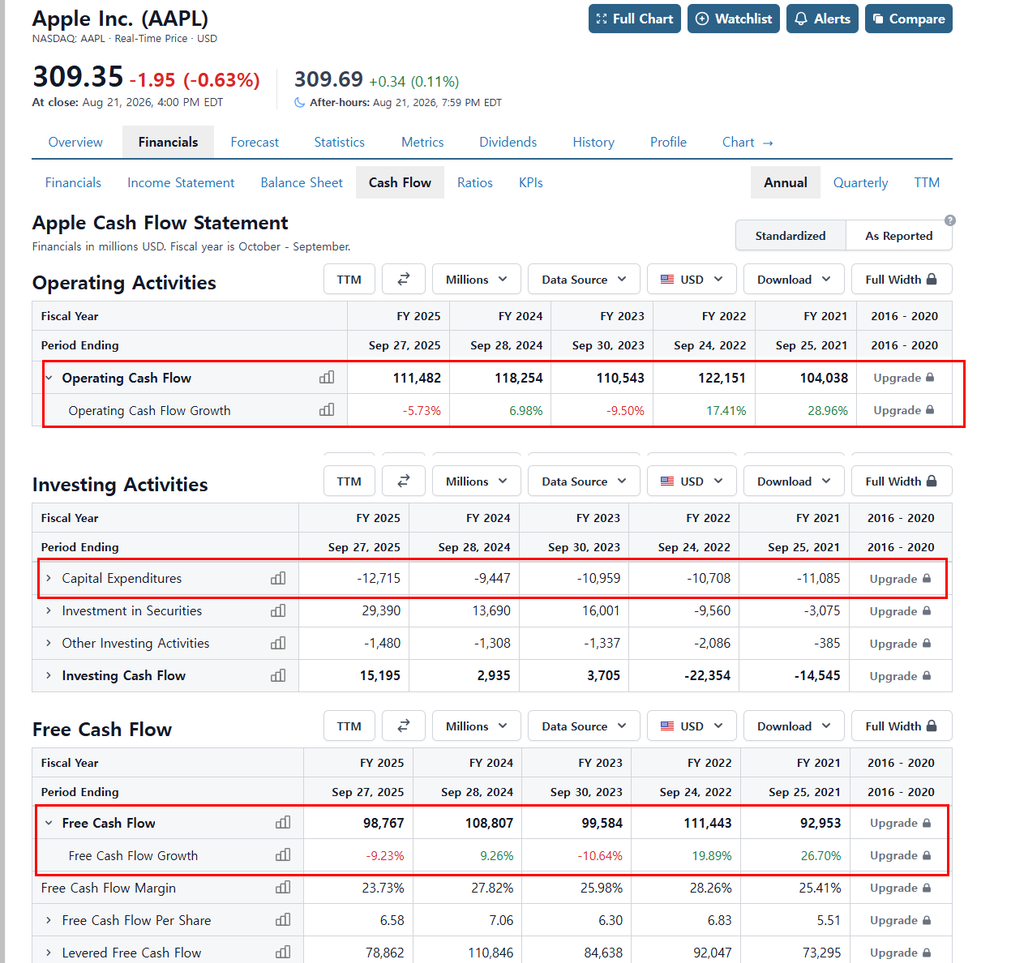
Task: Open chart icon for Operating Cash Flow row
Action: [327, 377]
